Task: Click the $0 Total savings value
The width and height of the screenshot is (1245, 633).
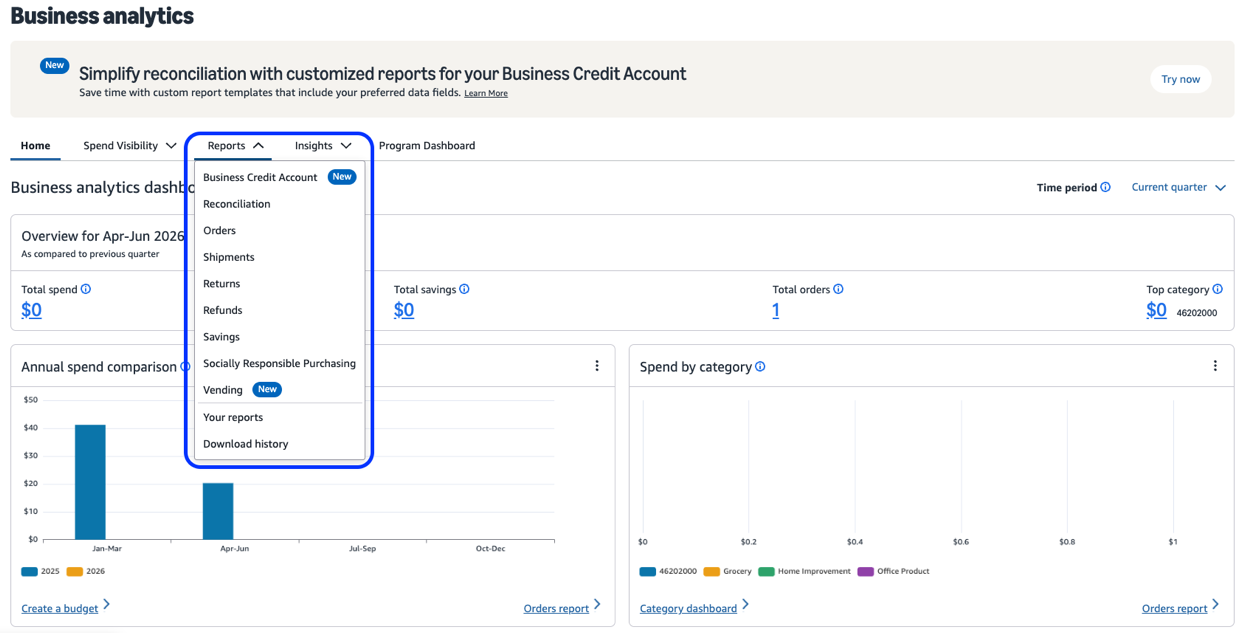Action: point(404,310)
